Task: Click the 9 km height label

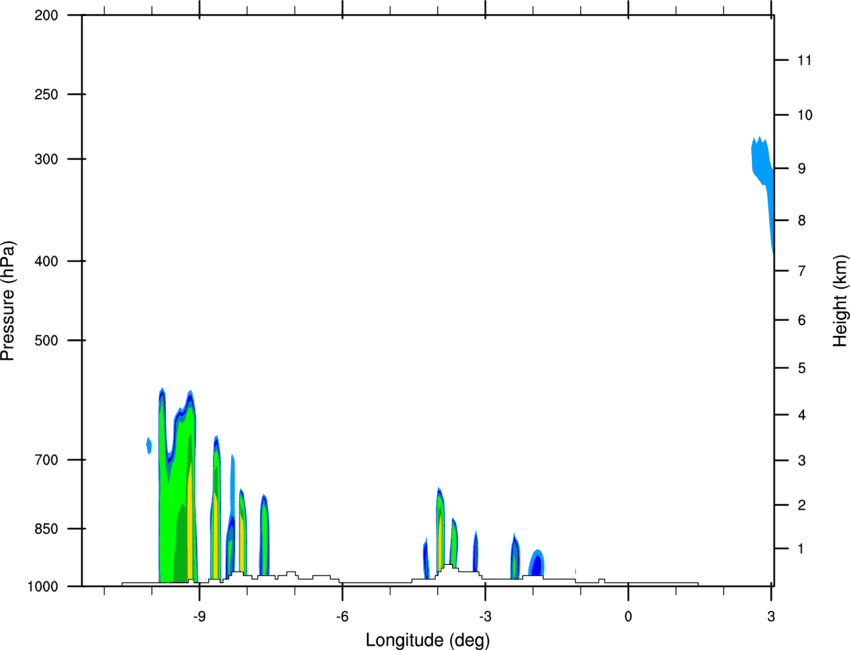Action: [802, 169]
